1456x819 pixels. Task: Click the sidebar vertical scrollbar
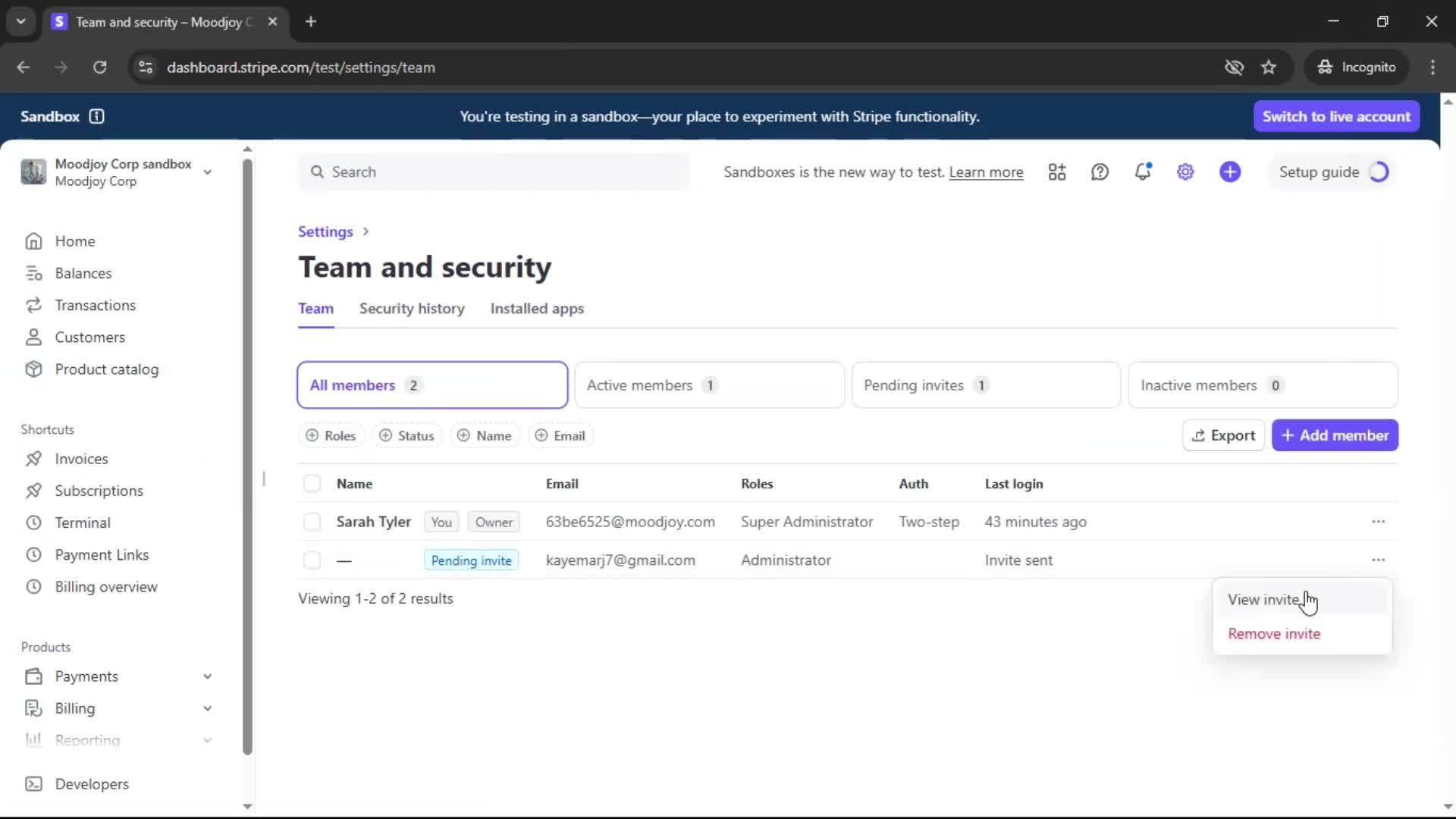point(247,455)
